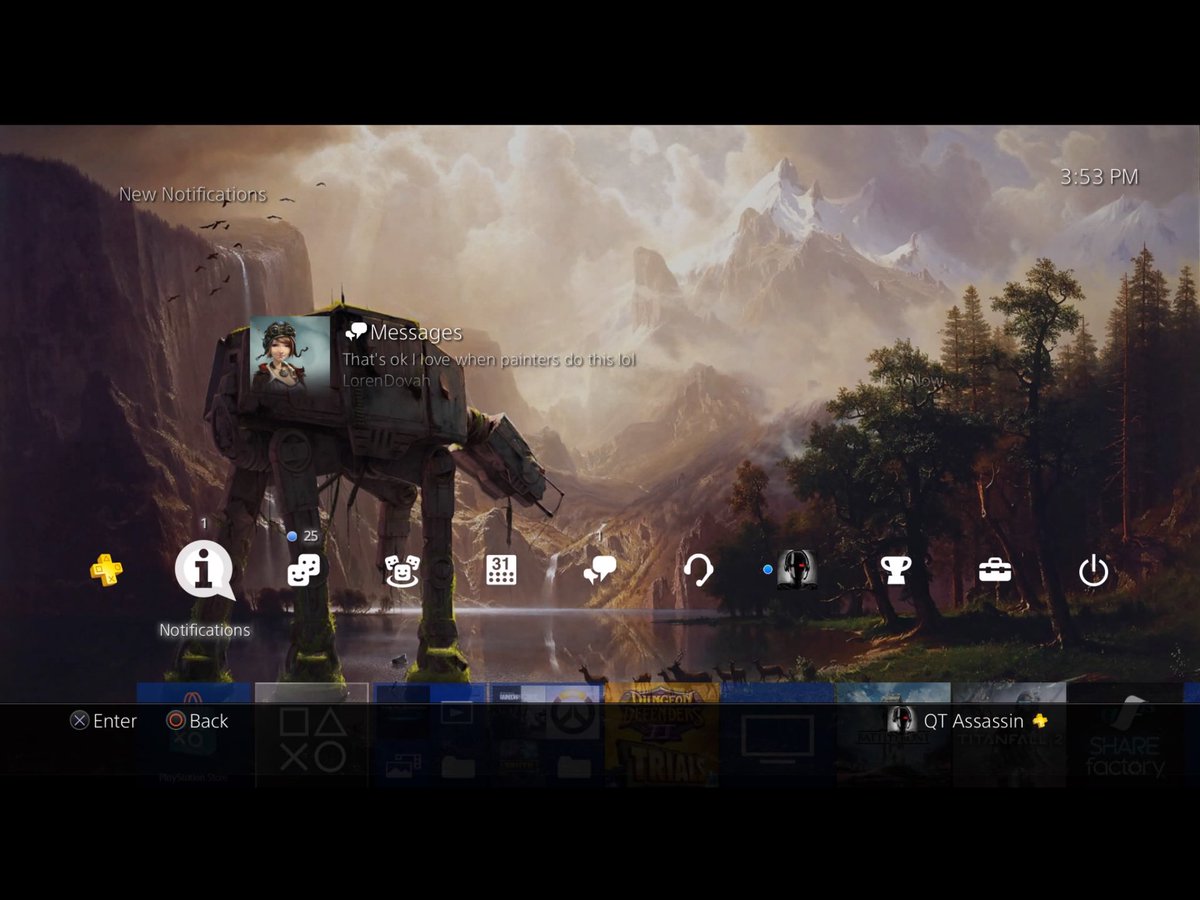The height and width of the screenshot is (900, 1200).
Task: Open the Messages speech bubble icon in function bar
Action: pos(600,570)
